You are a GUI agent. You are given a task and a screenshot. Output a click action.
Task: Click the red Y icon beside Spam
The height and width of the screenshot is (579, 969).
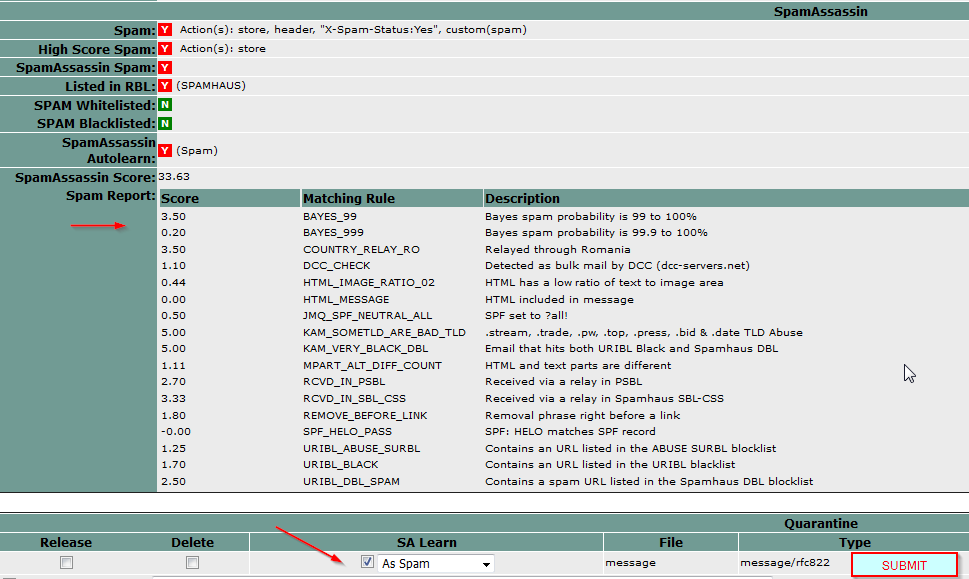point(165,30)
